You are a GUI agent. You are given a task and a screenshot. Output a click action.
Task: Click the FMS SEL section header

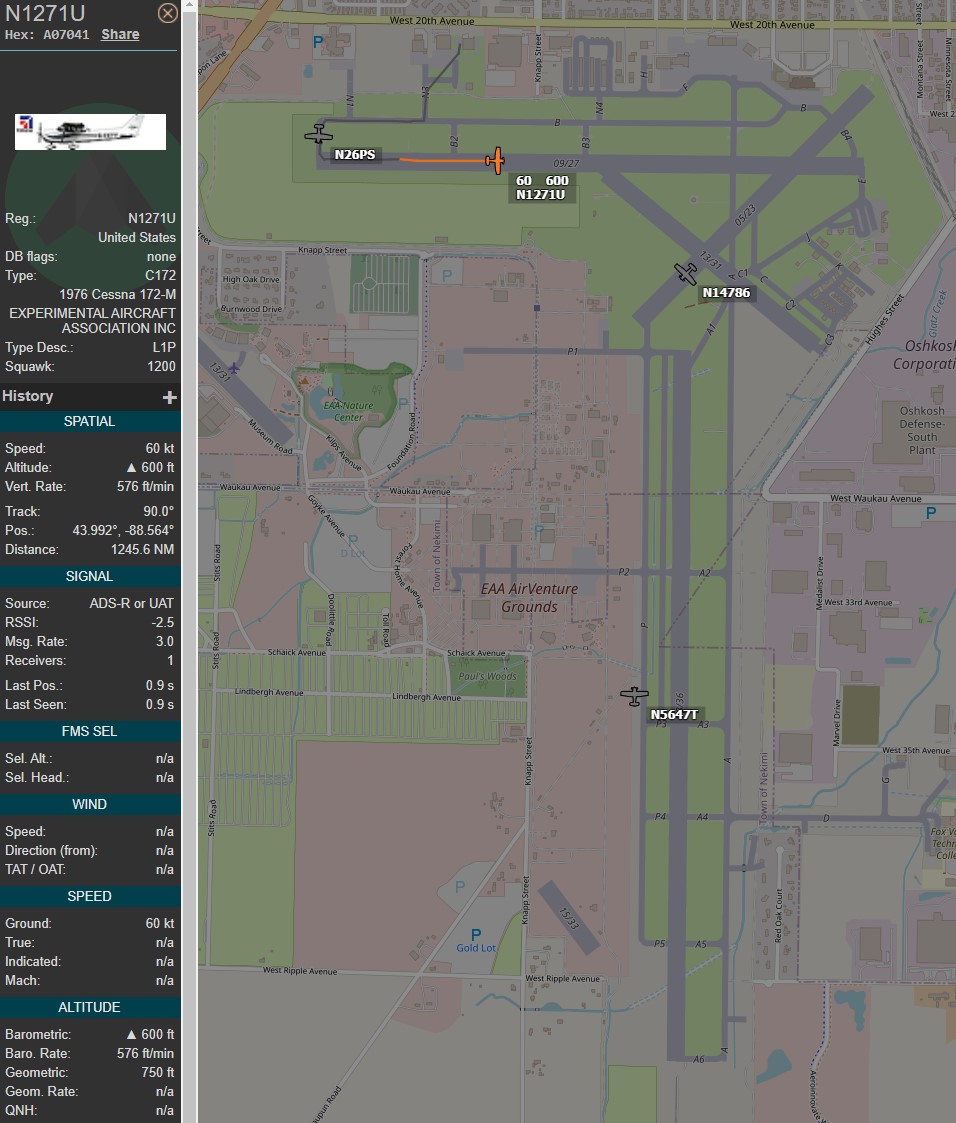[x=90, y=731]
